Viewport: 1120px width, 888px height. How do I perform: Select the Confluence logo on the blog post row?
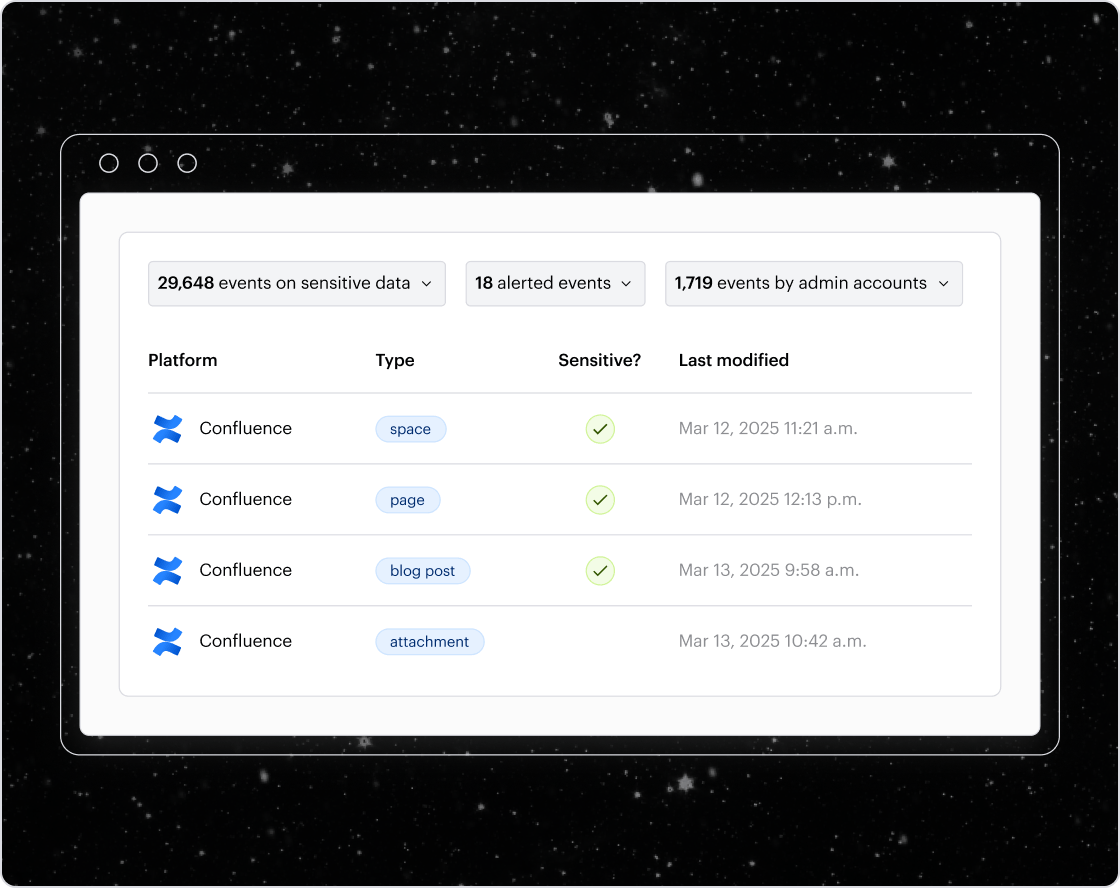(x=167, y=570)
